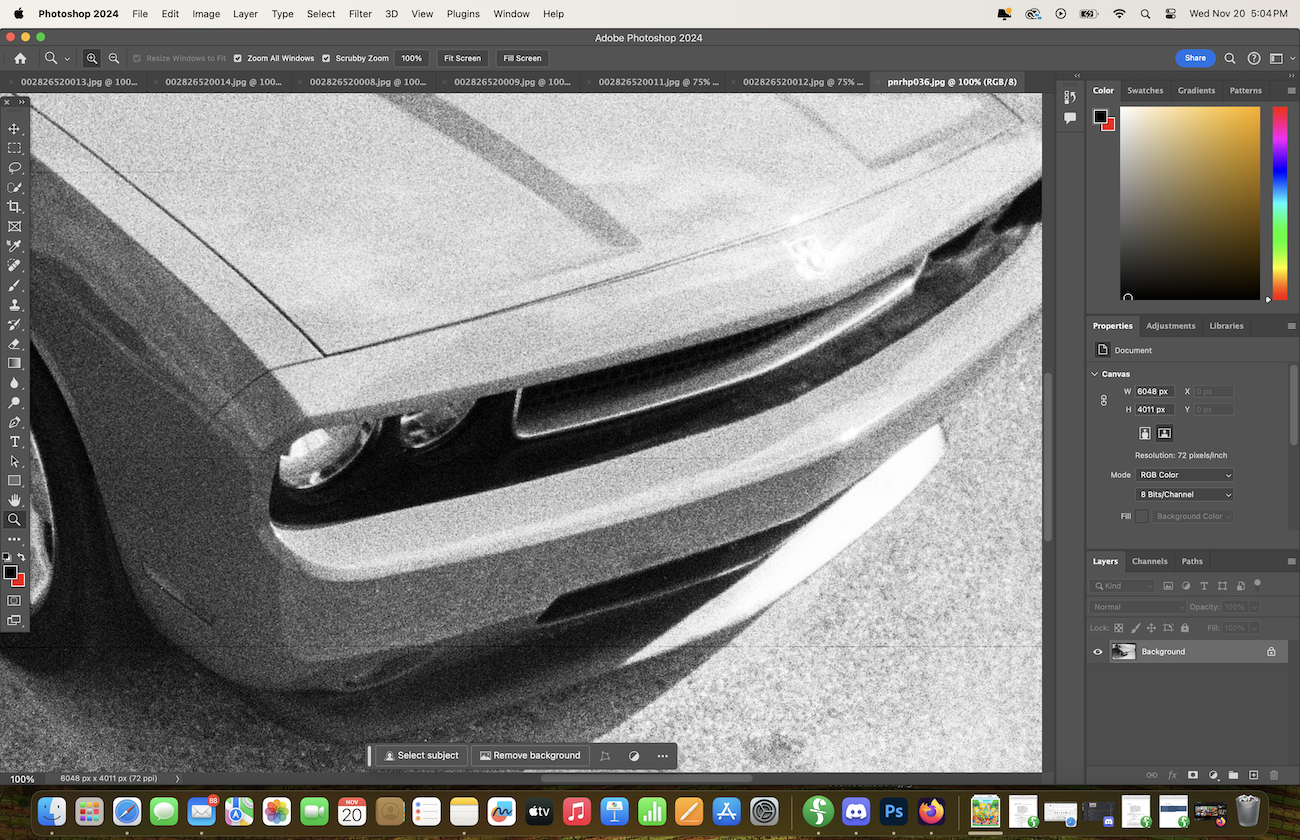The width and height of the screenshot is (1300, 840).
Task: Click the Home icon in options bar
Action: pos(20,58)
